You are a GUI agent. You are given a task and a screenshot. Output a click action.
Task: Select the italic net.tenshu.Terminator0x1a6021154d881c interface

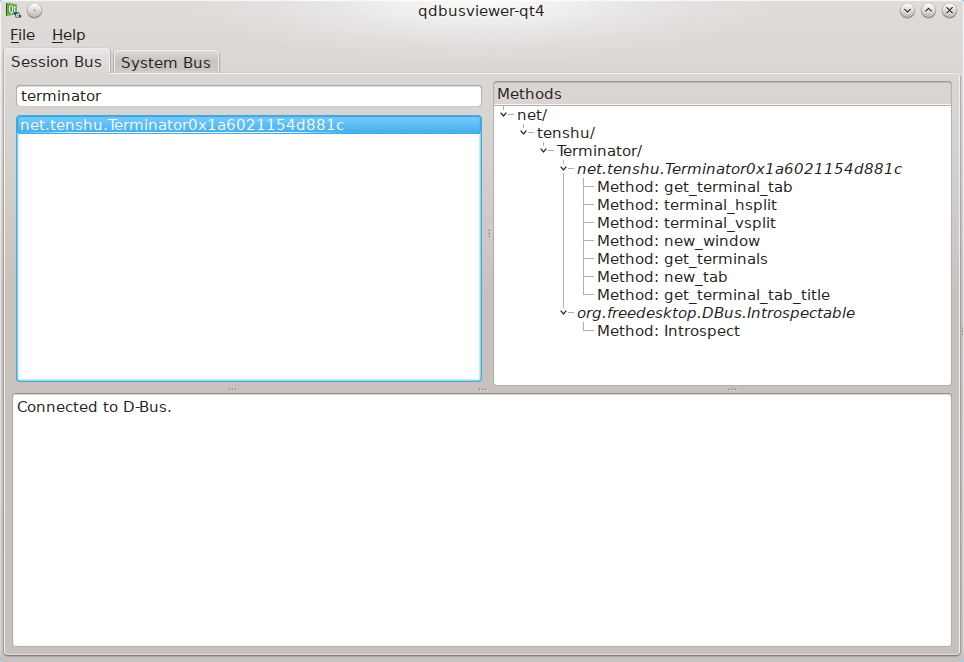click(x=739, y=169)
